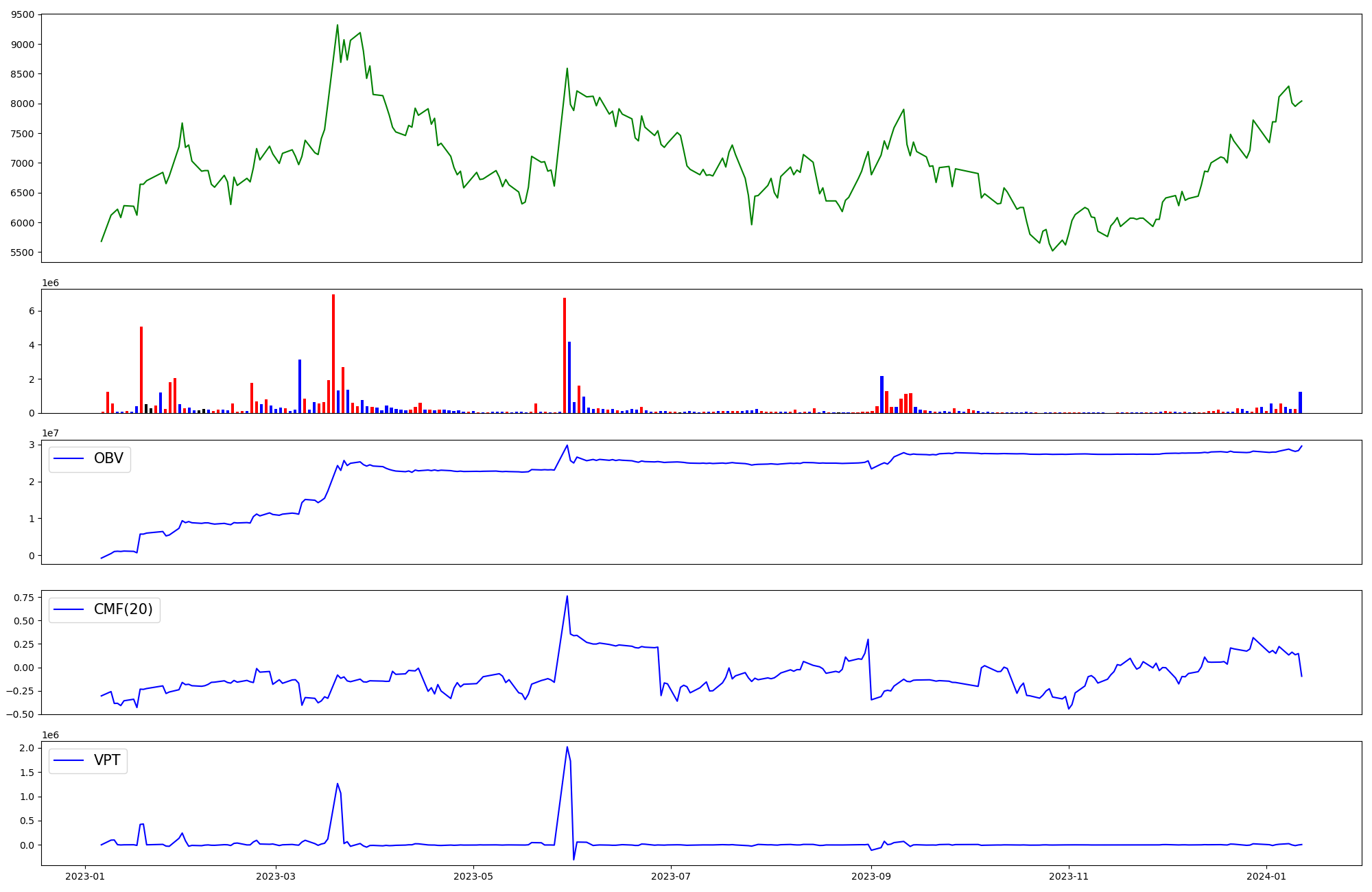Click the 2023-07 x-axis tick label
Image resolution: width=1372 pixels, height=892 pixels.
pyautogui.click(x=670, y=876)
